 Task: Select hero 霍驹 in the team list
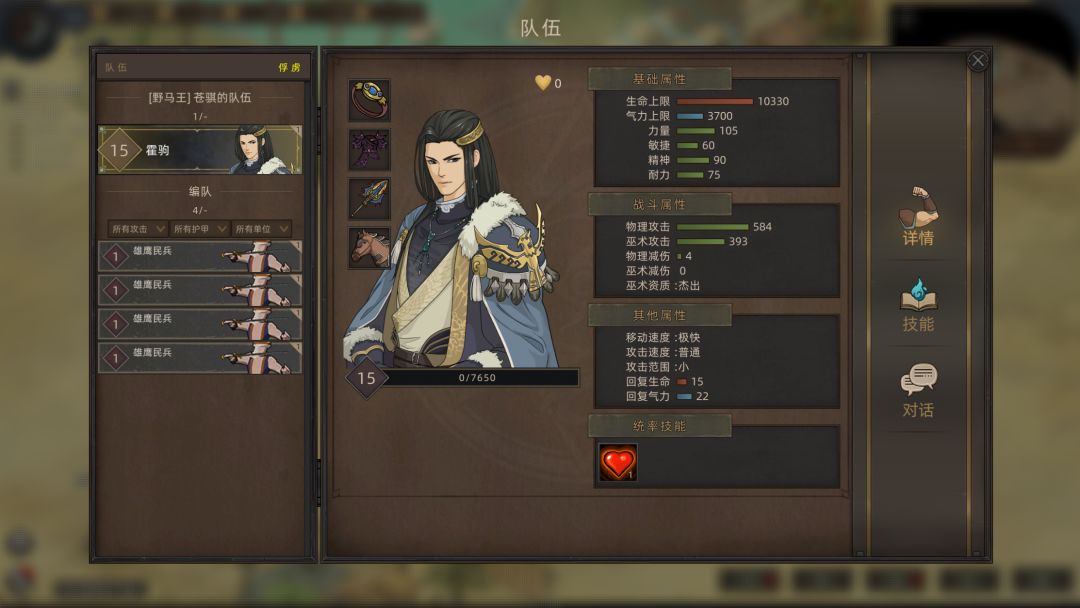click(200, 149)
